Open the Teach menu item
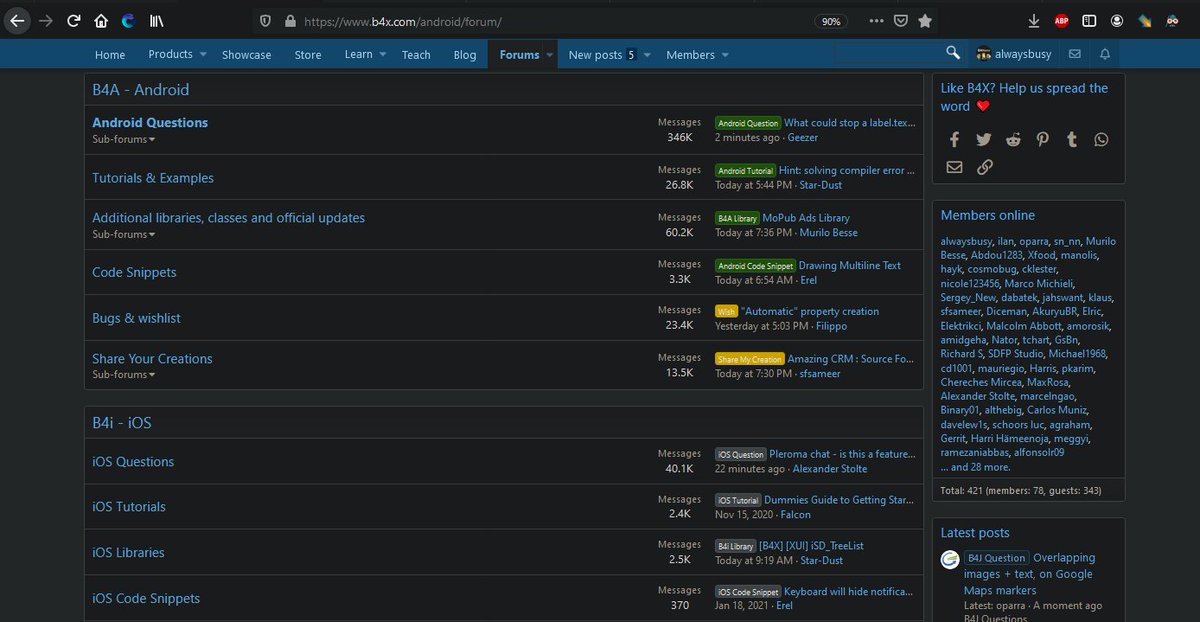 tap(416, 55)
